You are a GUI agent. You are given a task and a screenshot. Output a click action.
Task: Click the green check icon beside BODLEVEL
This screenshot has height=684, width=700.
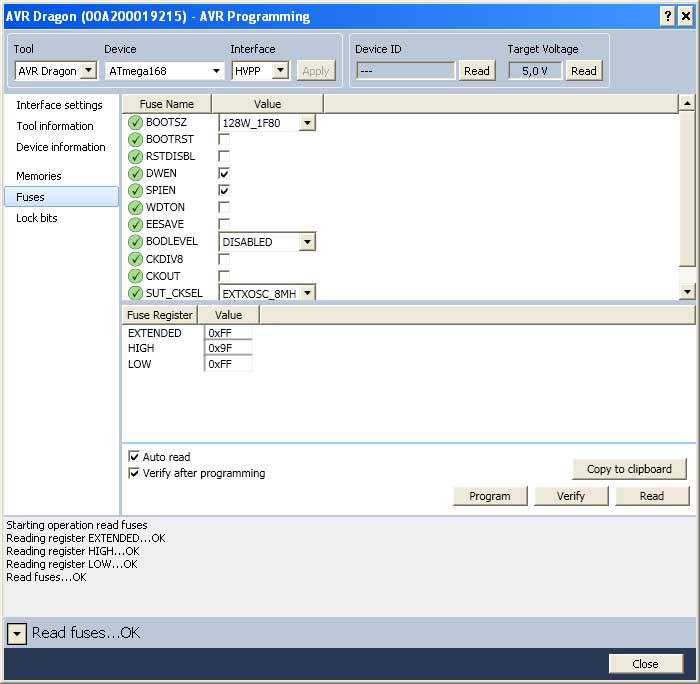135,242
